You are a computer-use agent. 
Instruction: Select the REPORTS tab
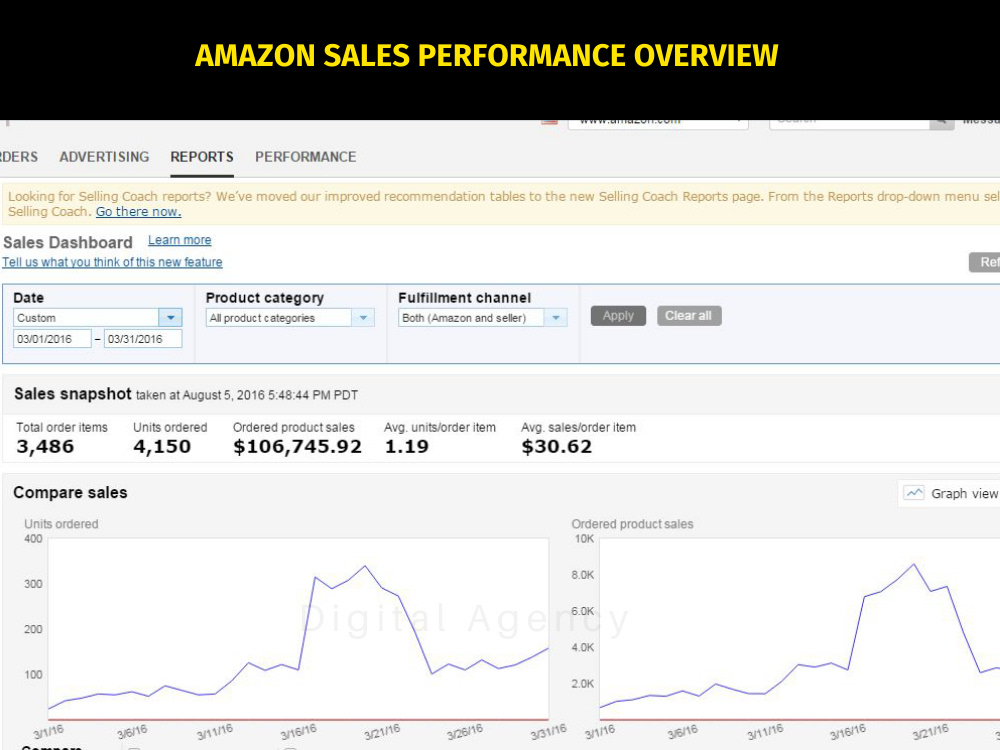202,157
